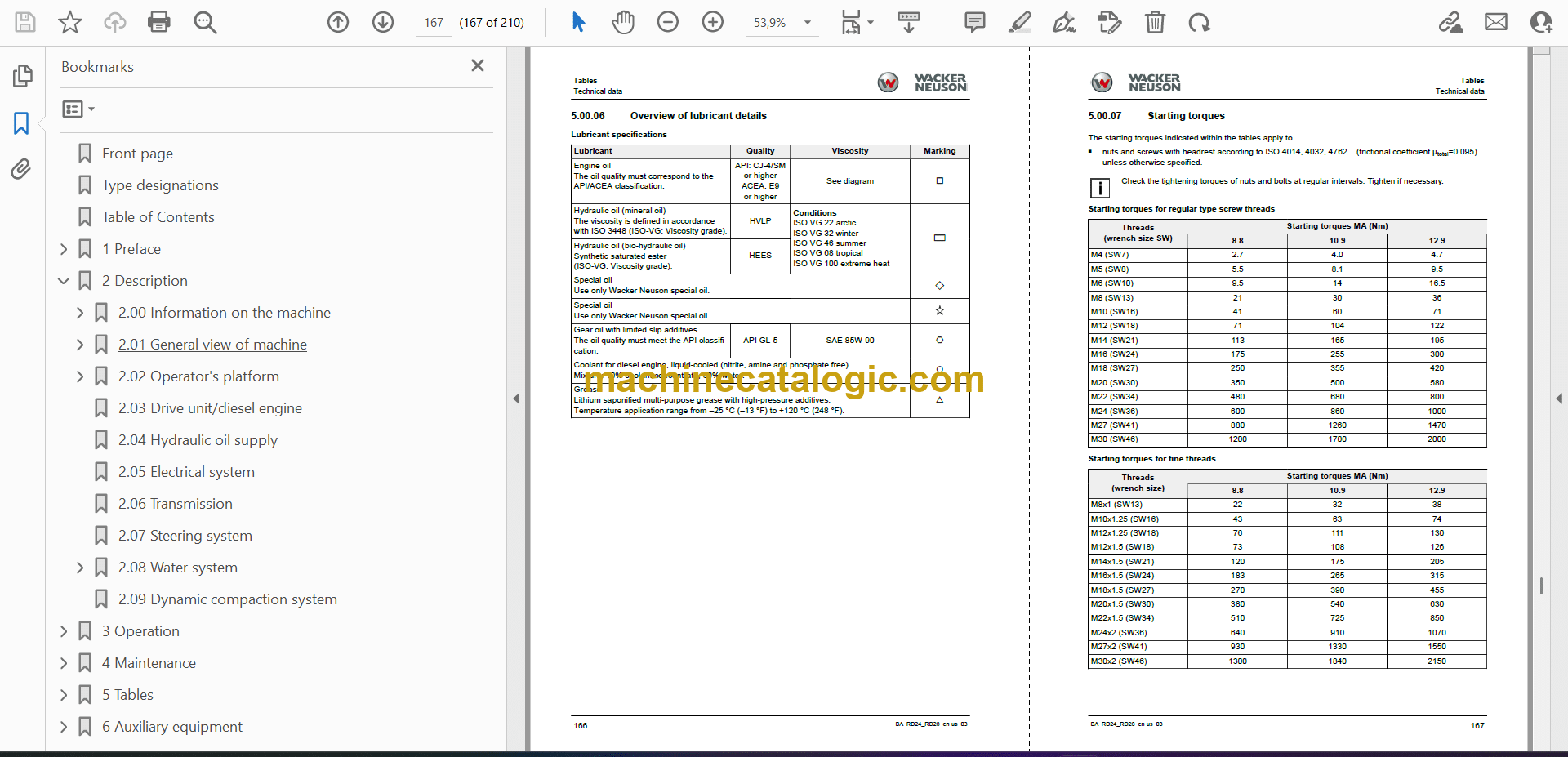Toggle the Bookmarks panel sidebar icon
1568x757 pixels.
click(22, 123)
